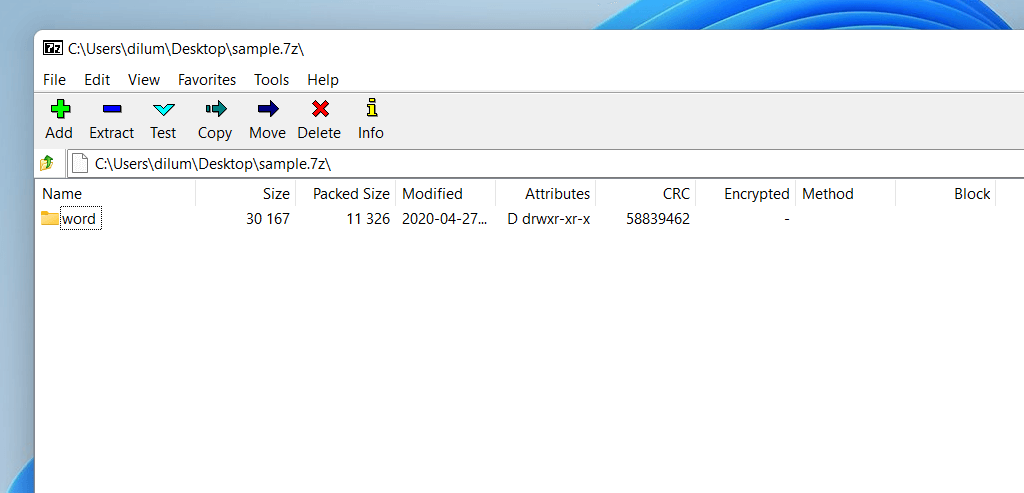Sort by Encrypted column header

click(x=745, y=194)
